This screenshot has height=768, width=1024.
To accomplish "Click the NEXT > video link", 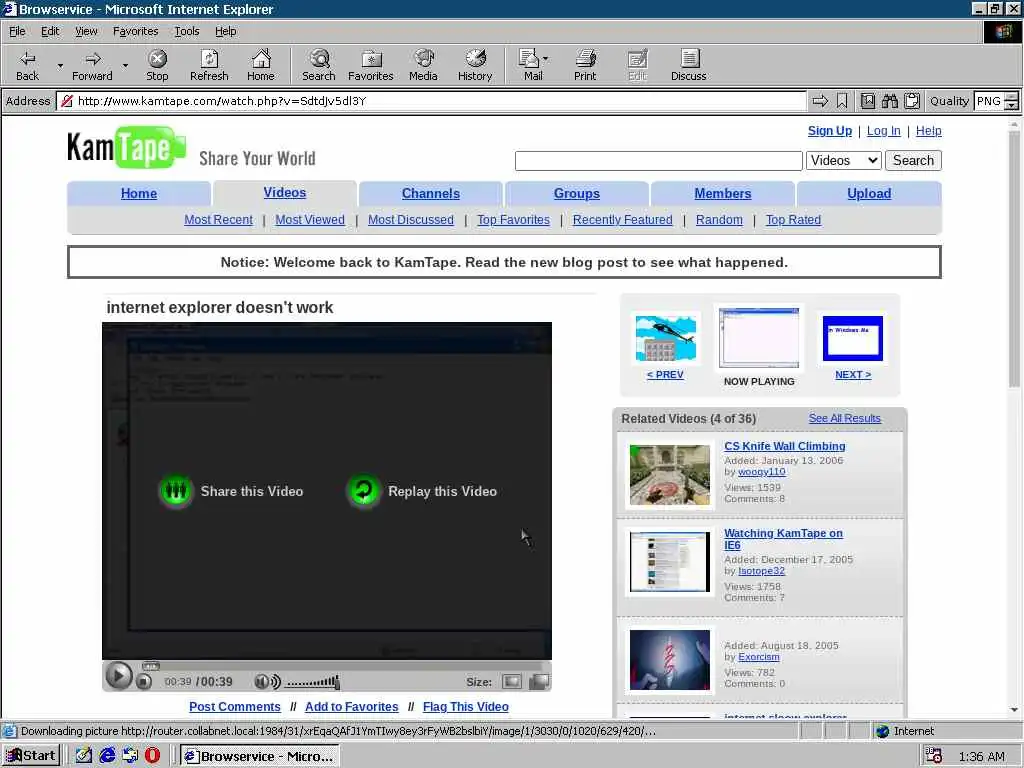I will pos(853,375).
